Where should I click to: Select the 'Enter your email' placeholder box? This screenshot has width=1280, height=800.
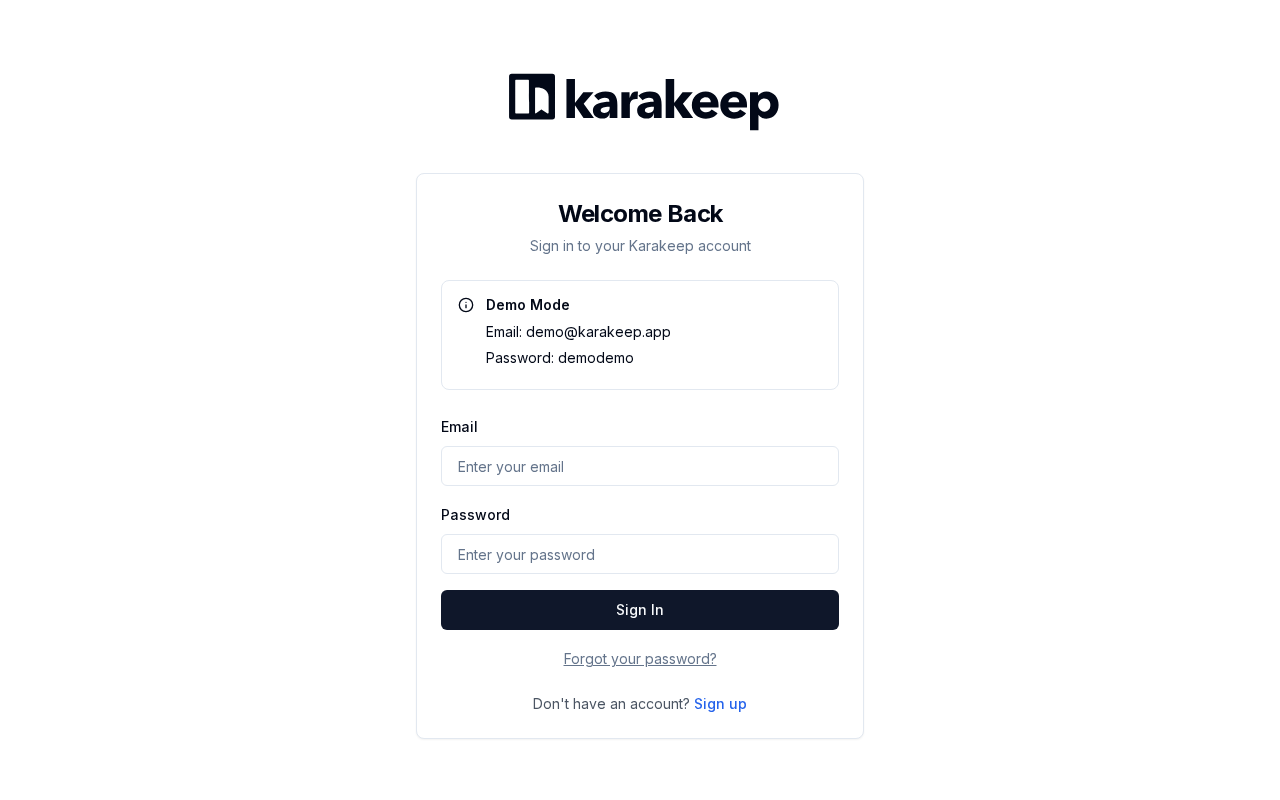(640, 466)
